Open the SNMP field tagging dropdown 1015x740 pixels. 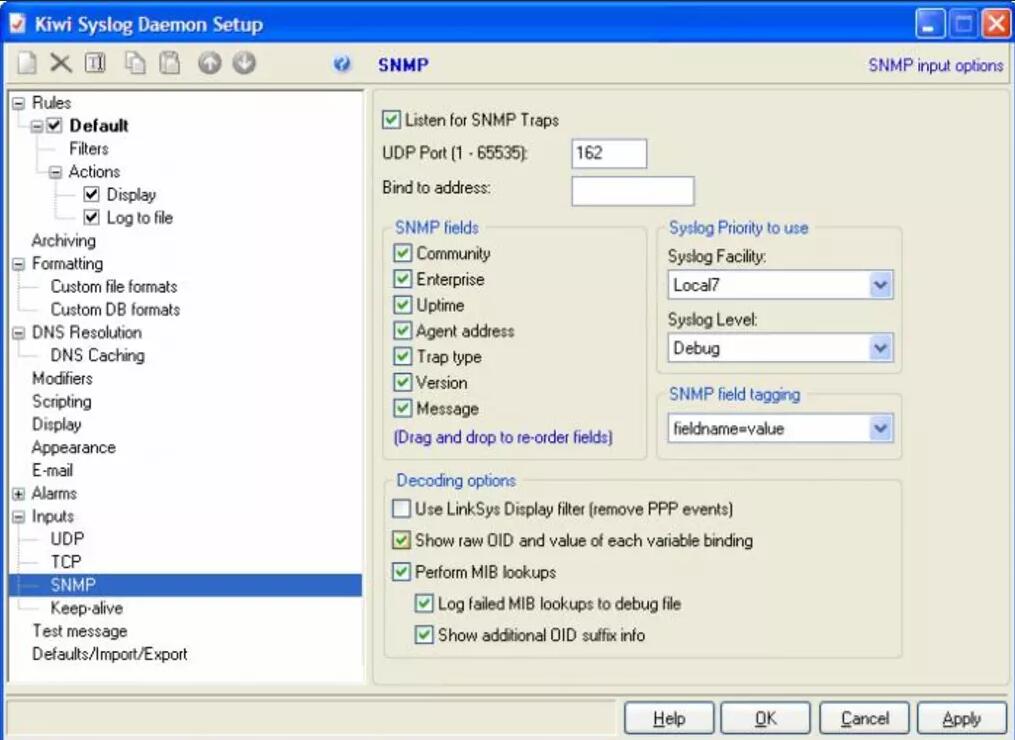coord(880,428)
